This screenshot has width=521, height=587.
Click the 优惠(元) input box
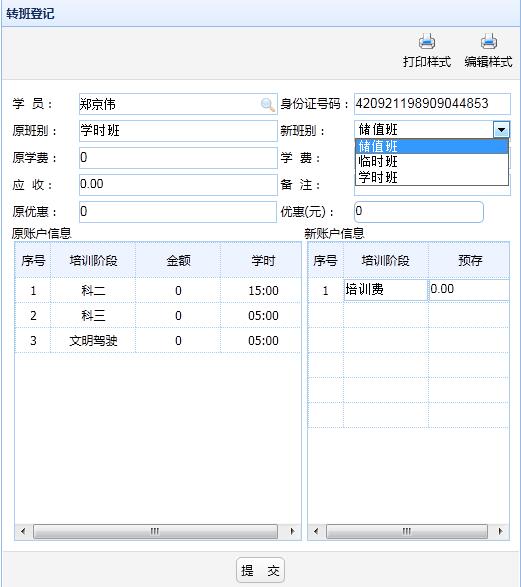tap(419, 212)
